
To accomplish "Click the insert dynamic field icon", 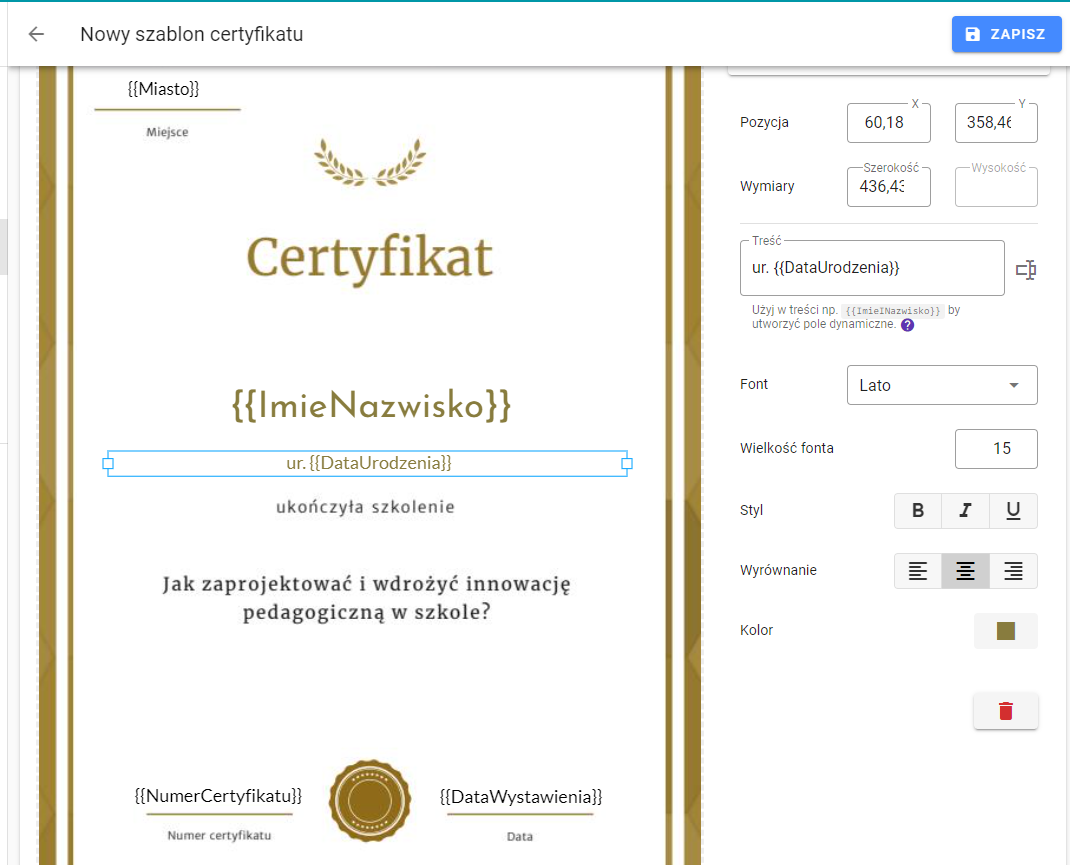I will (1026, 269).
